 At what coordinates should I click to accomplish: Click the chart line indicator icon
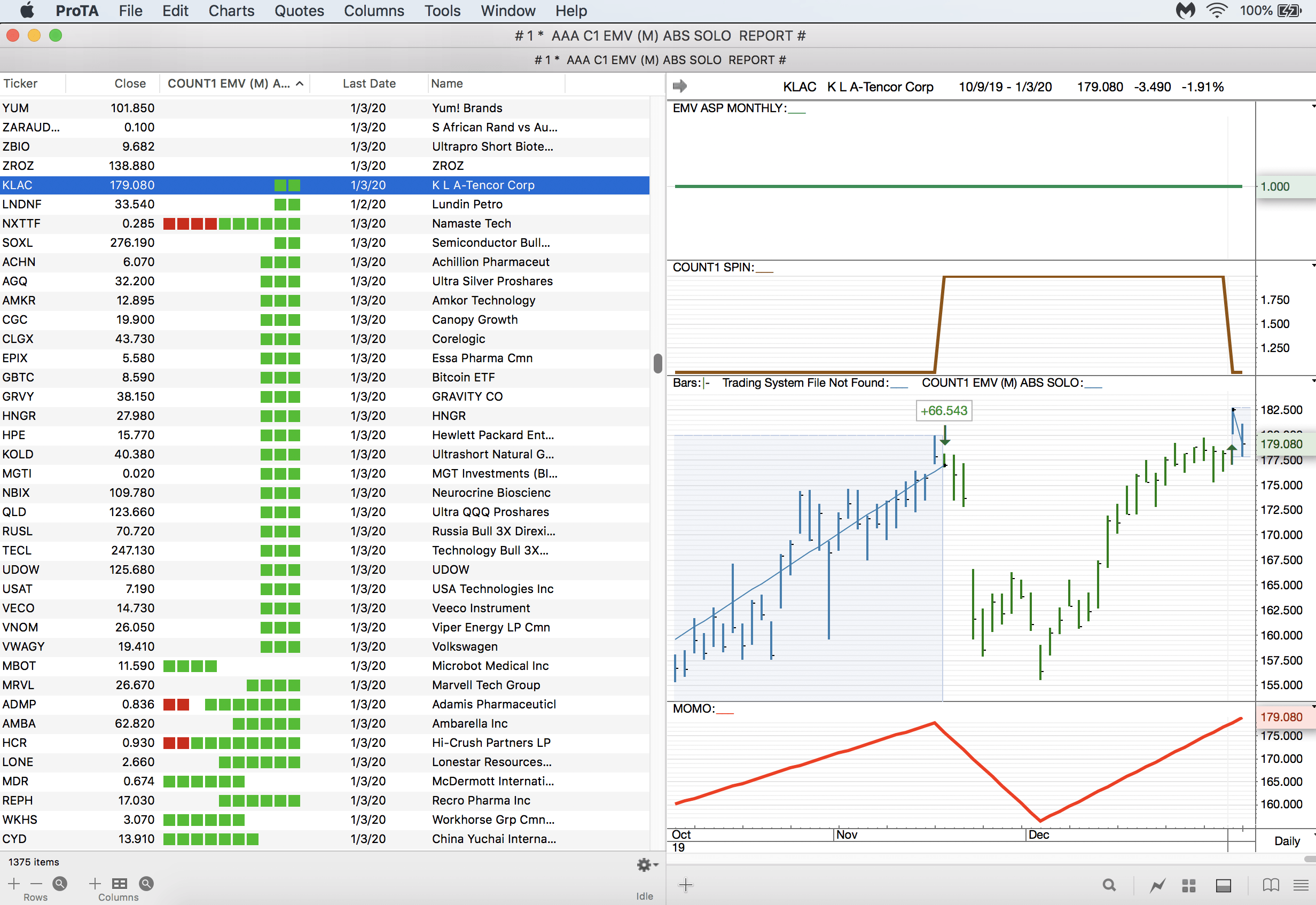point(1157,885)
